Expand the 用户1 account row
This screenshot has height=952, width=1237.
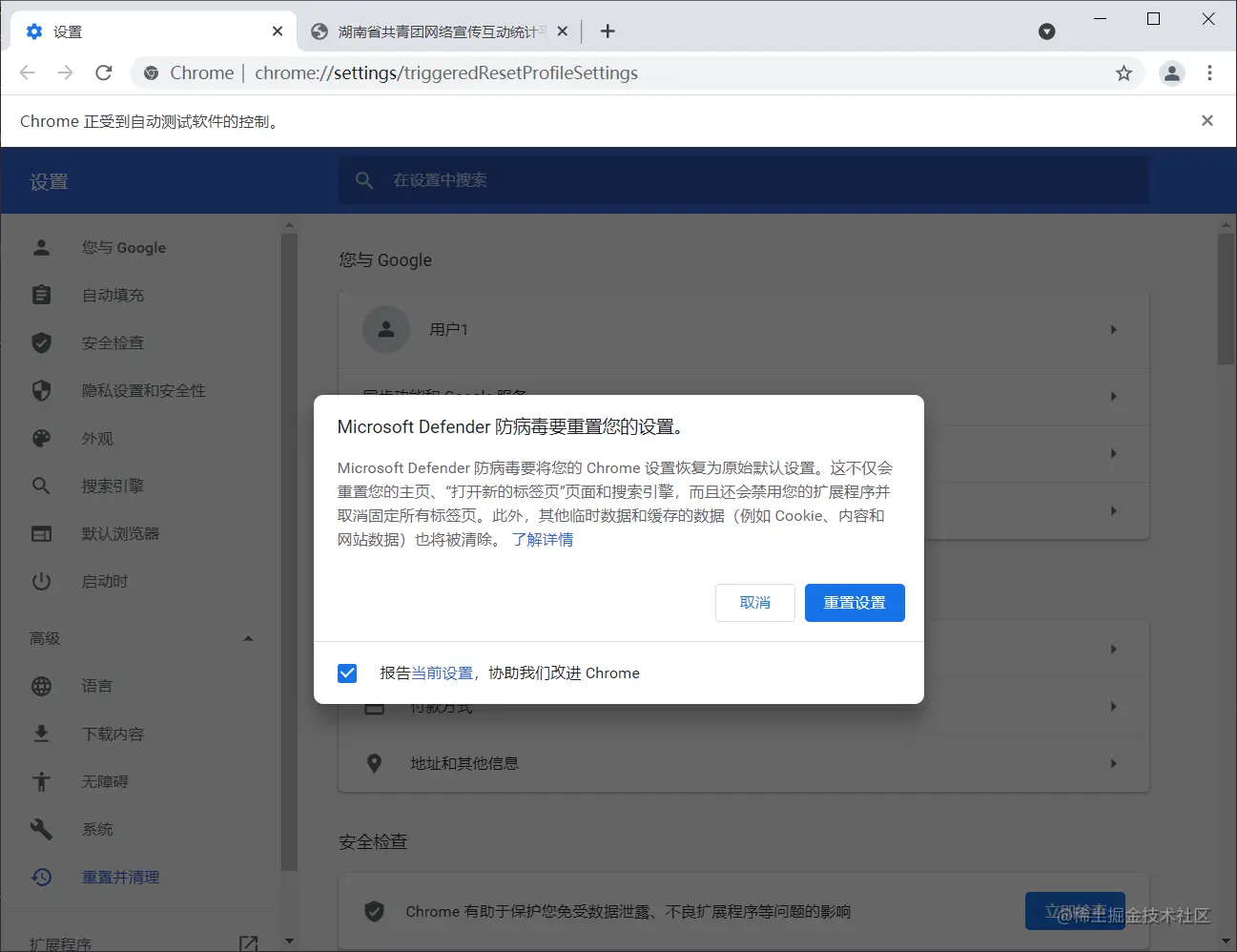(x=1113, y=329)
